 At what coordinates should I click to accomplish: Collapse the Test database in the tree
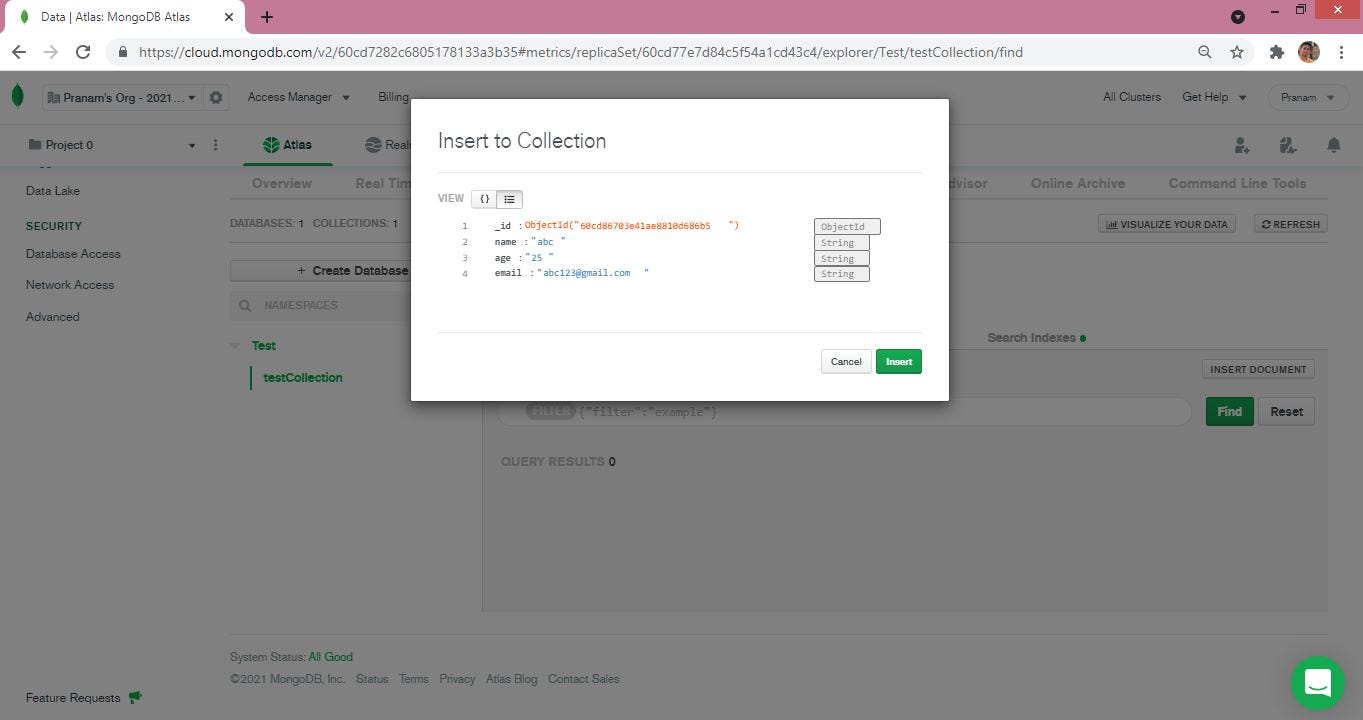pos(235,345)
